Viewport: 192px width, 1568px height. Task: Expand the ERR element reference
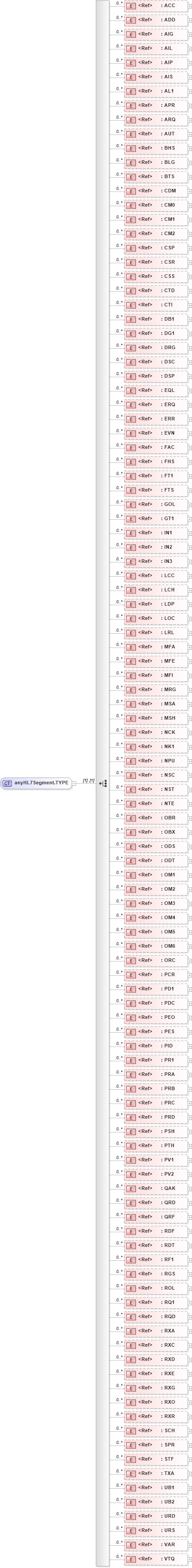190,419
